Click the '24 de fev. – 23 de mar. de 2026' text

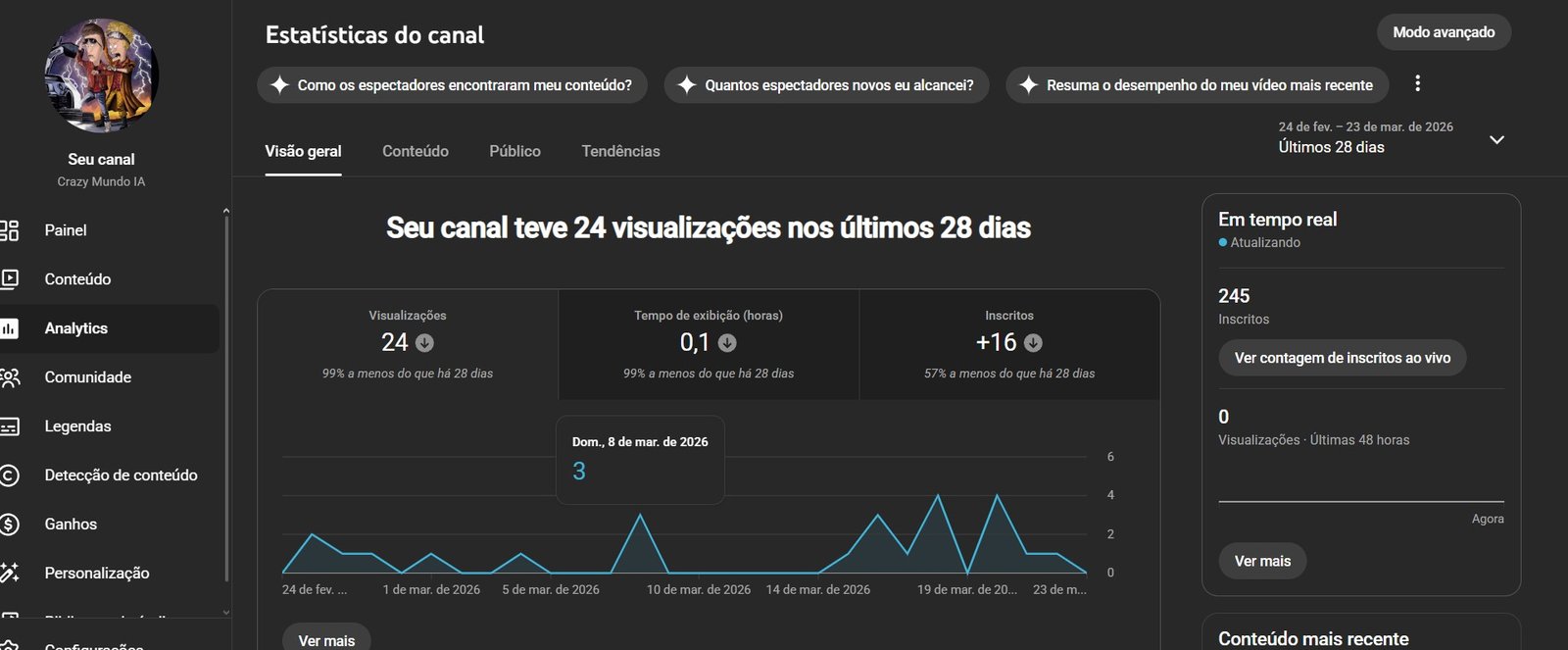coord(1365,126)
